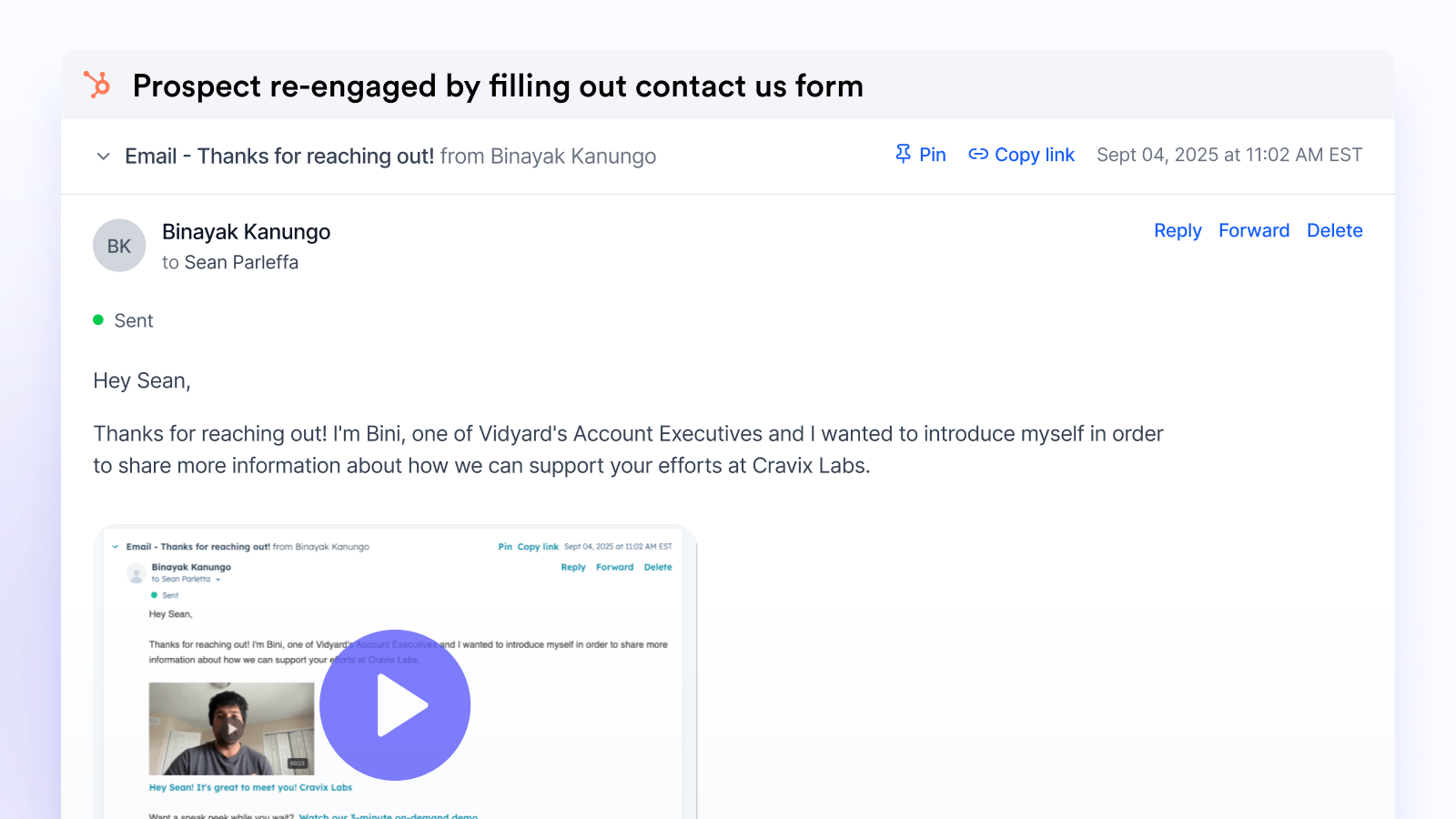The height and width of the screenshot is (819, 1456).
Task: Click Forward in the top action row
Action: pyautogui.click(x=1254, y=230)
